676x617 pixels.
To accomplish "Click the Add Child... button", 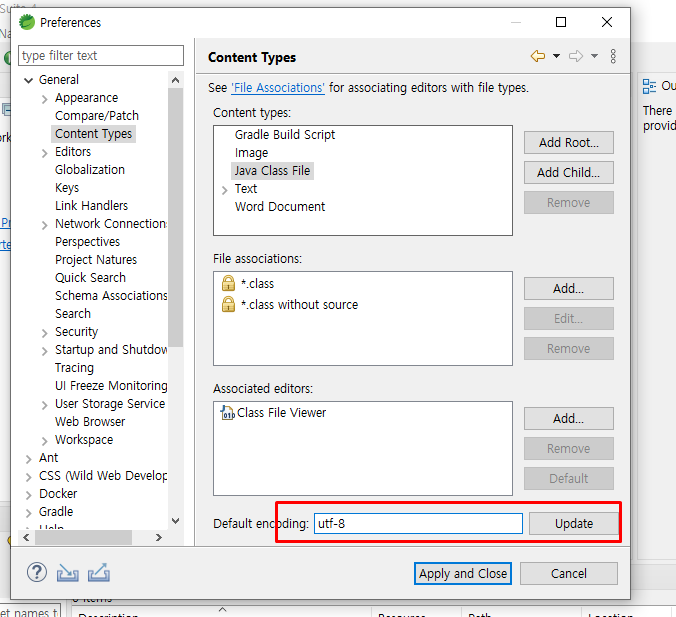I will (569, 172).
